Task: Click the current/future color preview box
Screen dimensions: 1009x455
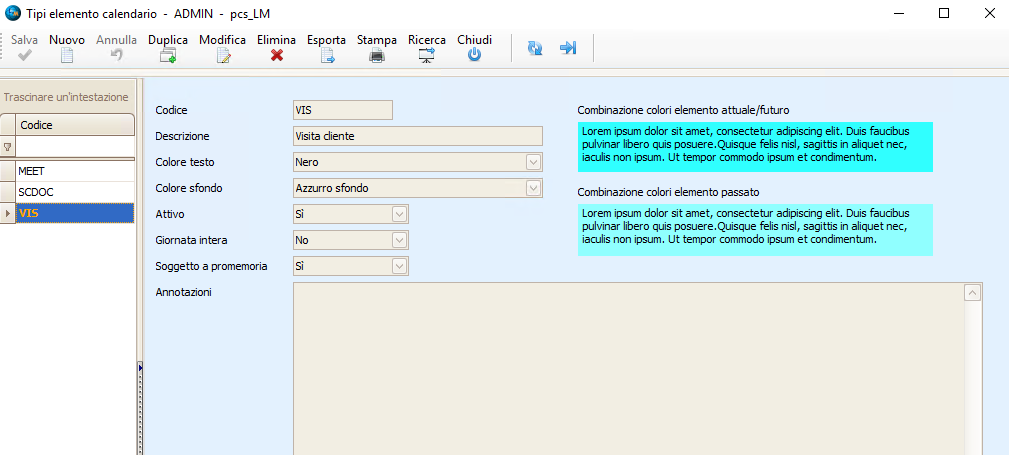Action: (755, 146)
